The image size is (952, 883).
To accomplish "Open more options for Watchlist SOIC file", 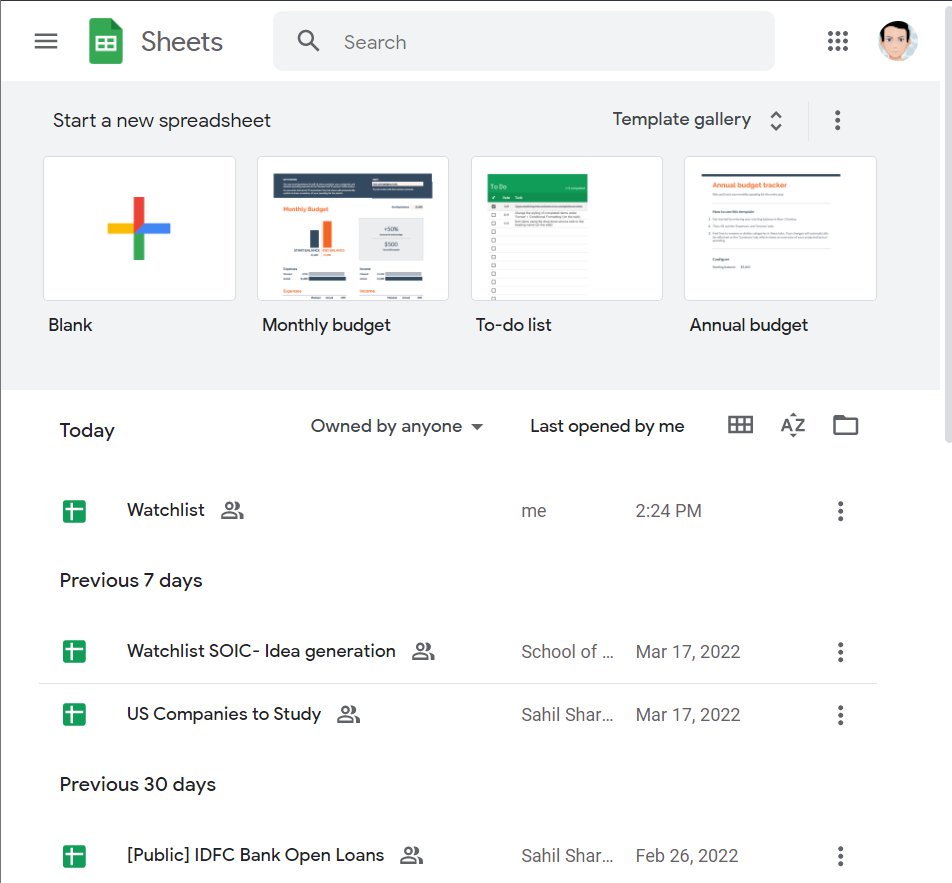I will coord(840,652).
